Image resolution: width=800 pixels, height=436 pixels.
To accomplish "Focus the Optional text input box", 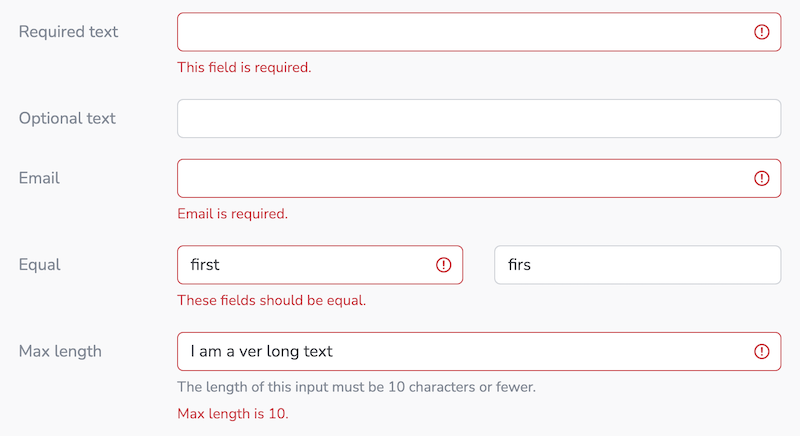I will [479, 119].
